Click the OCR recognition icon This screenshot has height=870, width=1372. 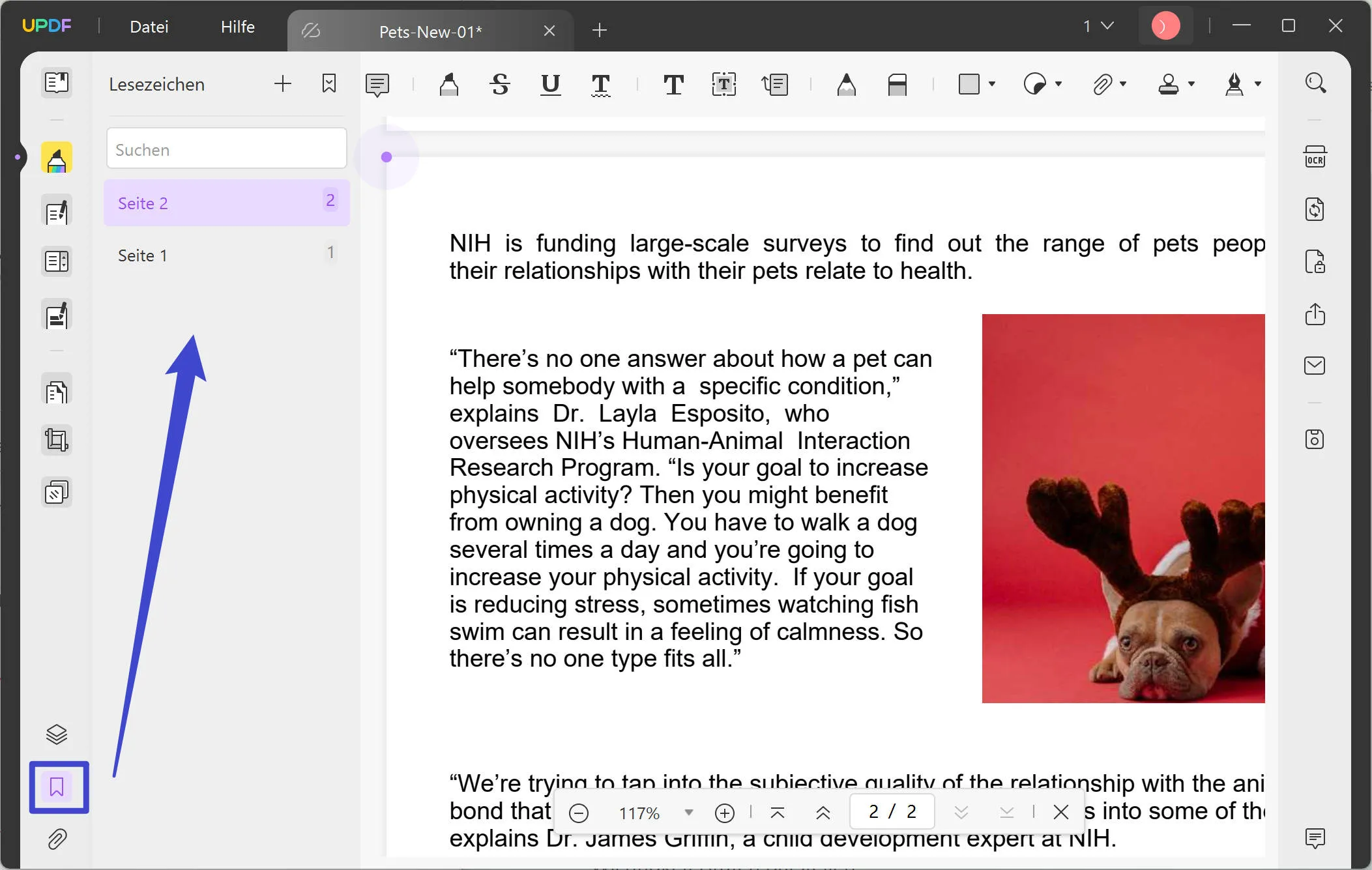click(1315, 157)
